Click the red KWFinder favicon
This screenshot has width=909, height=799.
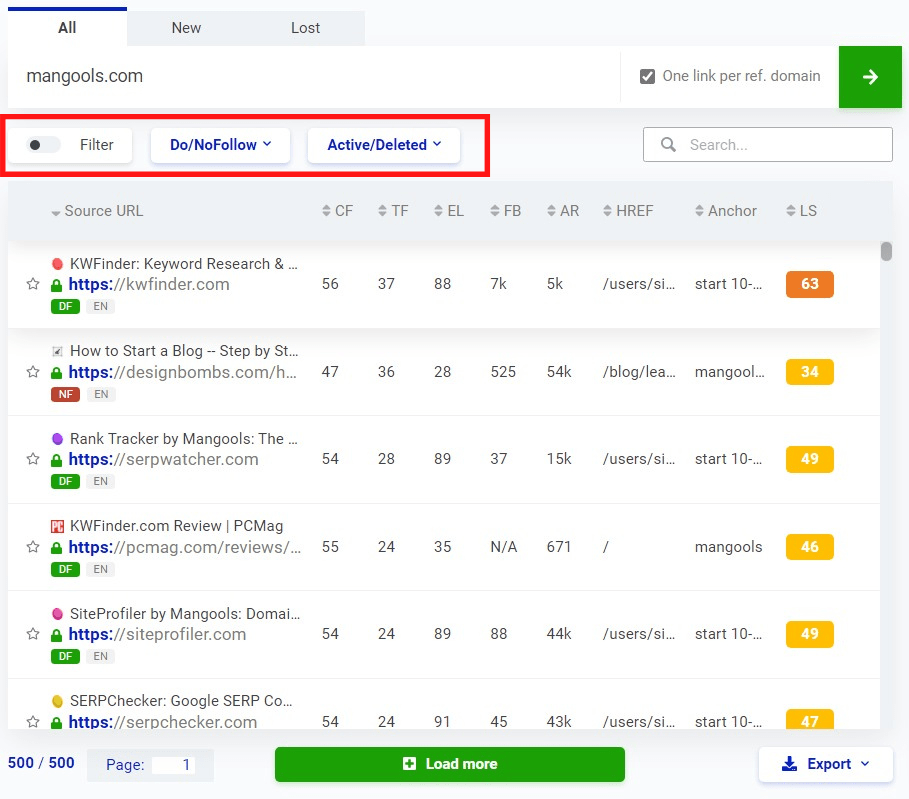coord(57,264)
